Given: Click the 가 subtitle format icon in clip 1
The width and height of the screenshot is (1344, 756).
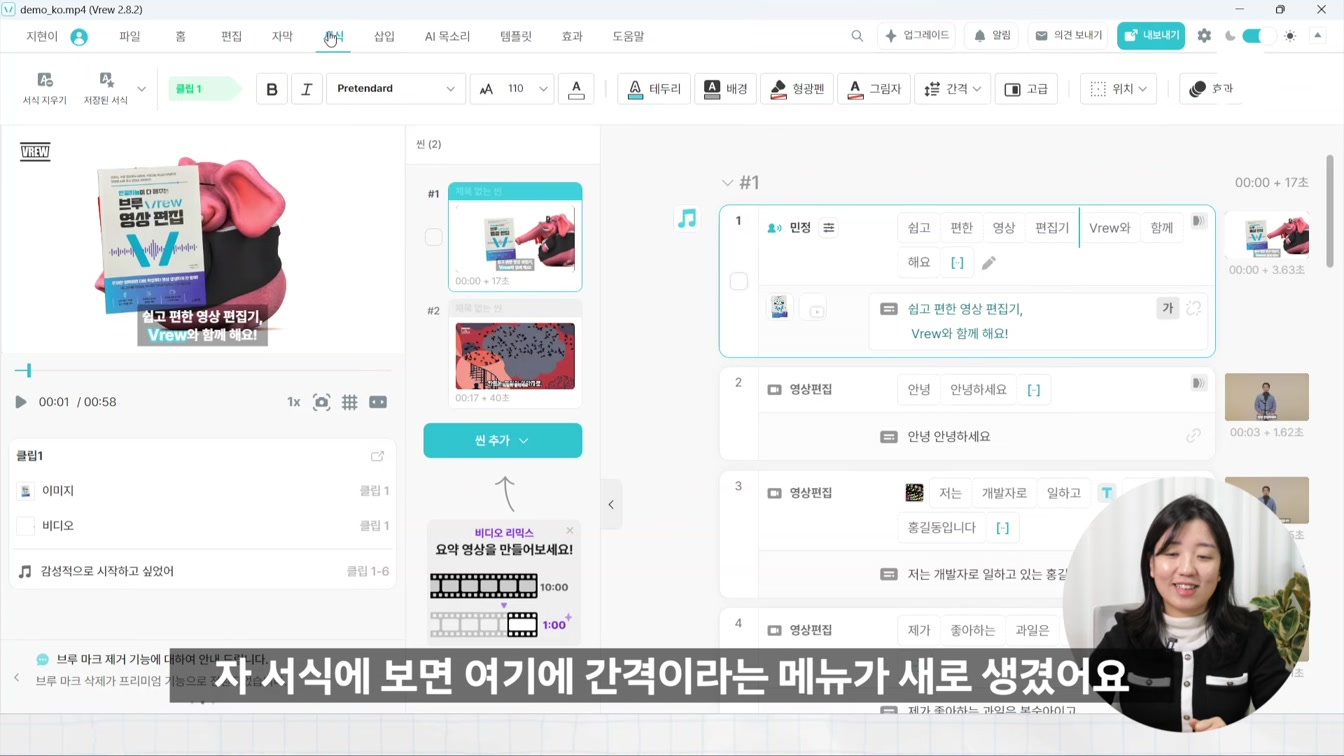Looking at the screenshot, I should pyautogui.click(x=1167, y=309).
